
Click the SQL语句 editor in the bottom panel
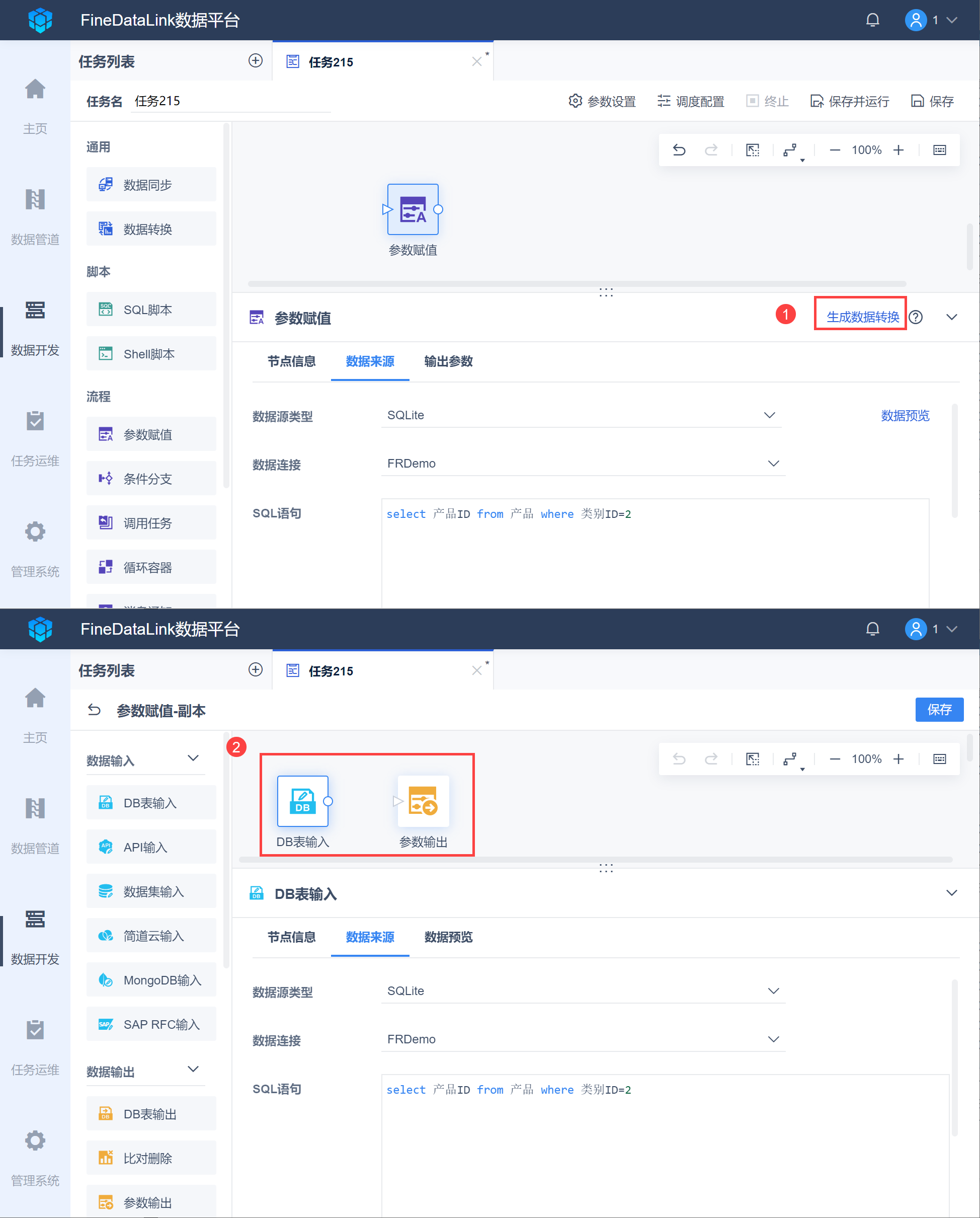tap(666, 1146)
